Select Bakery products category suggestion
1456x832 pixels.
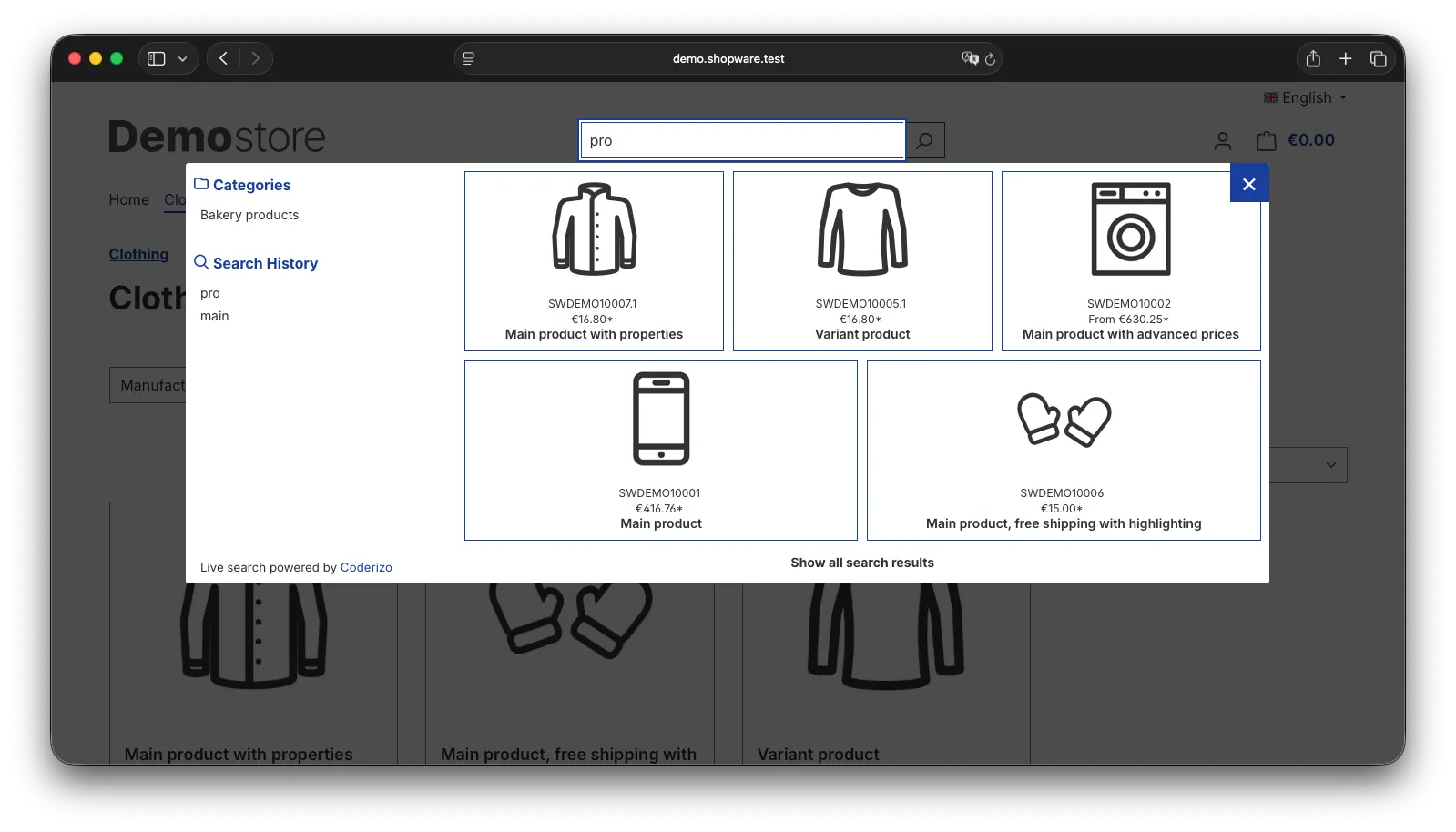pos(249,216)
